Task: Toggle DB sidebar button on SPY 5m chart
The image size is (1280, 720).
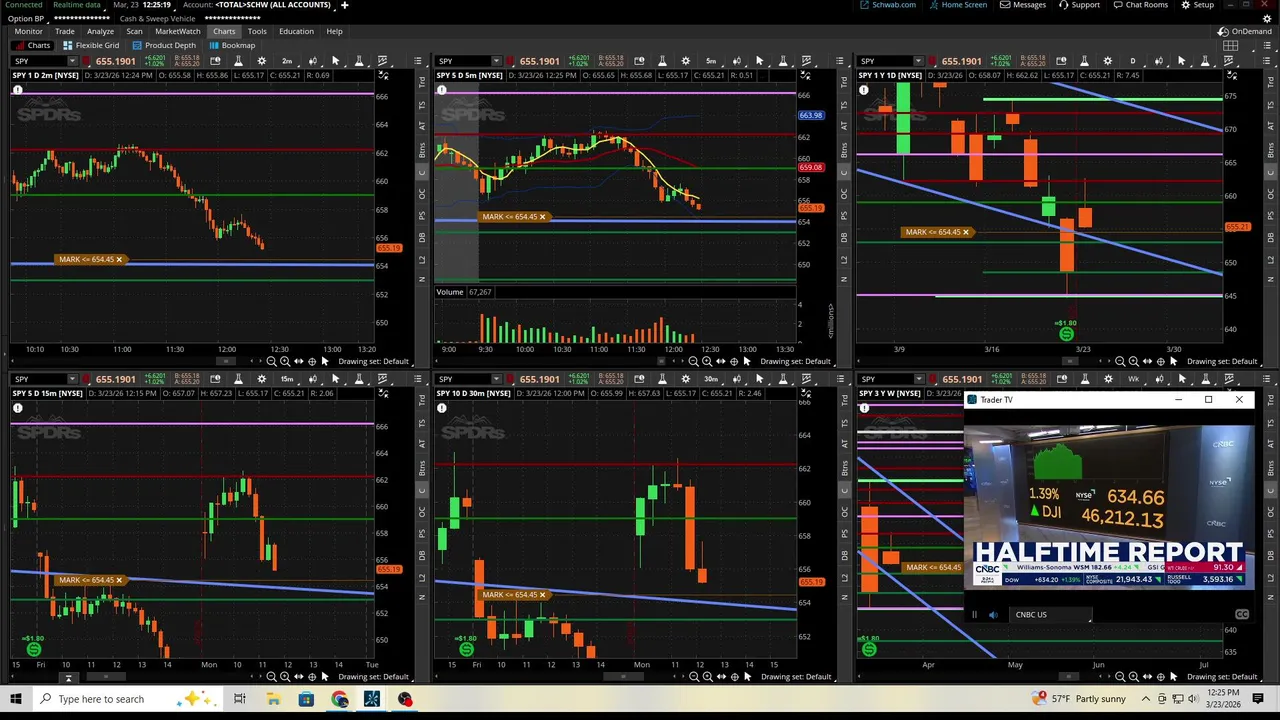Action: tap(845, 237)
